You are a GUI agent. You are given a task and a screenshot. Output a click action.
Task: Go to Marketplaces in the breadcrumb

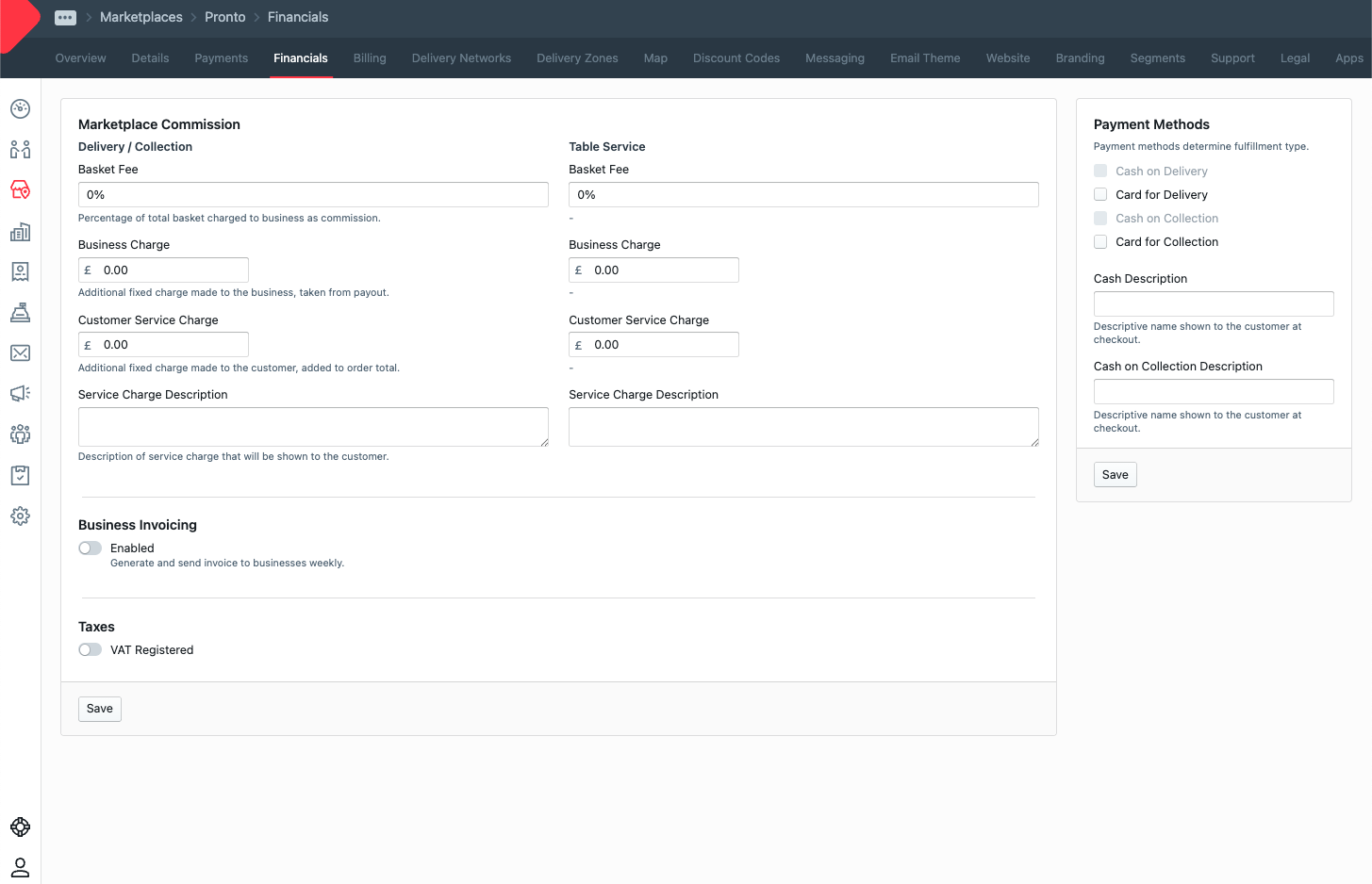141,18
